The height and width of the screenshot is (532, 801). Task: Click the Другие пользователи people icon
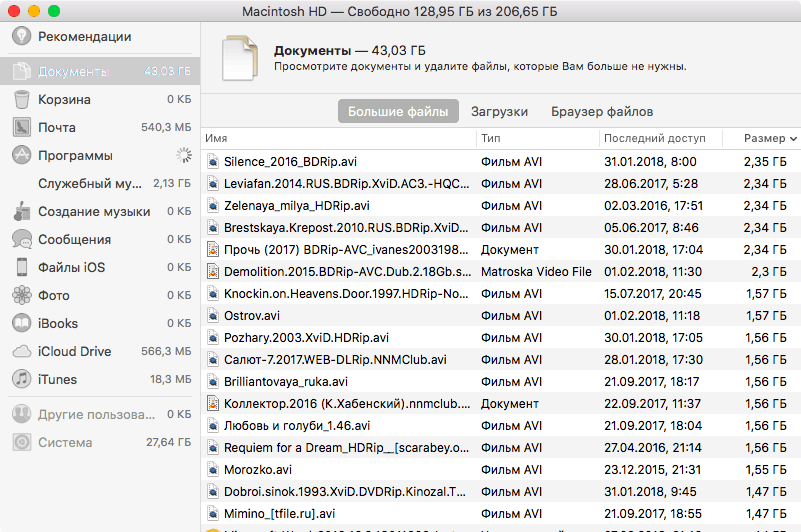(21, 414)
